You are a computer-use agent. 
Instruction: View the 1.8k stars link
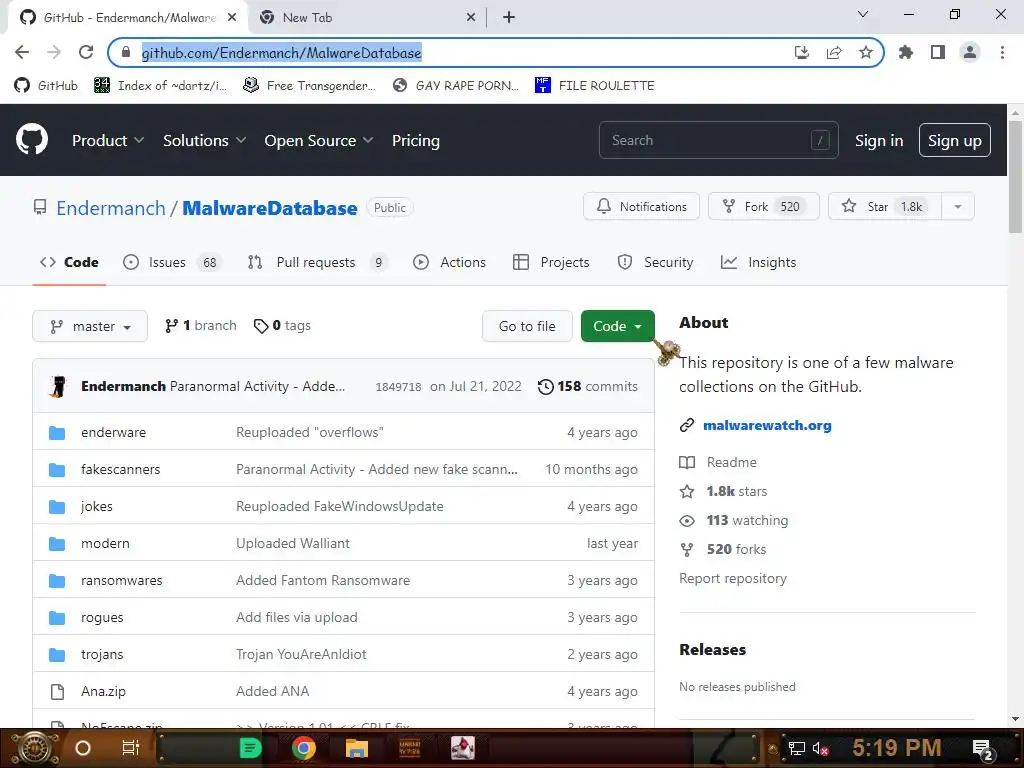(x=736, y=491)
